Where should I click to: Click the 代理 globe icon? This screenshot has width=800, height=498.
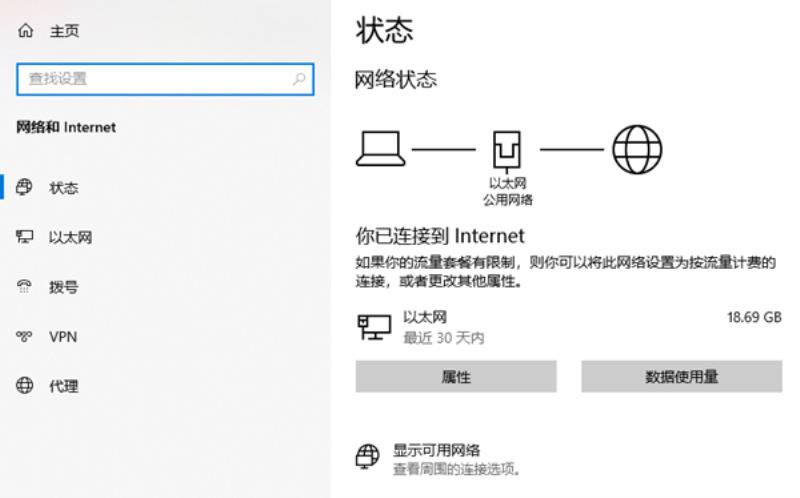tap(24, 385)
